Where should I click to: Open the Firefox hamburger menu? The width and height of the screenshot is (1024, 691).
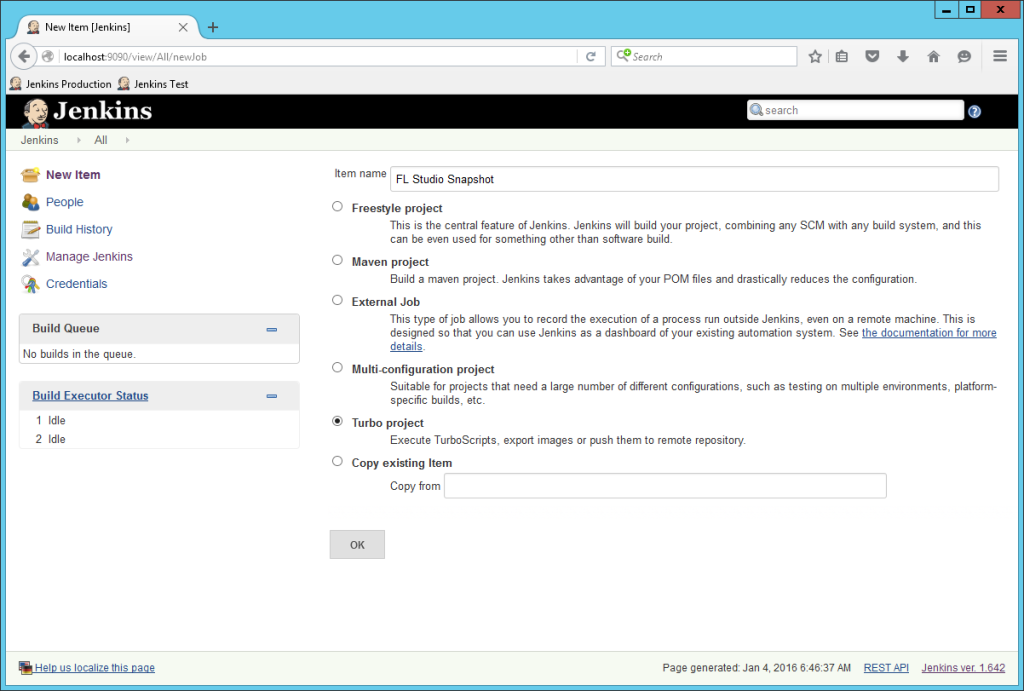[x=999, y=56]
